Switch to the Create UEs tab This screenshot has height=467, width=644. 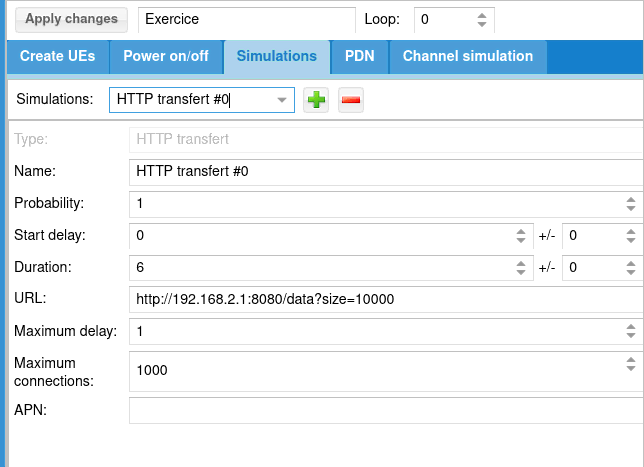click(57, 56)
